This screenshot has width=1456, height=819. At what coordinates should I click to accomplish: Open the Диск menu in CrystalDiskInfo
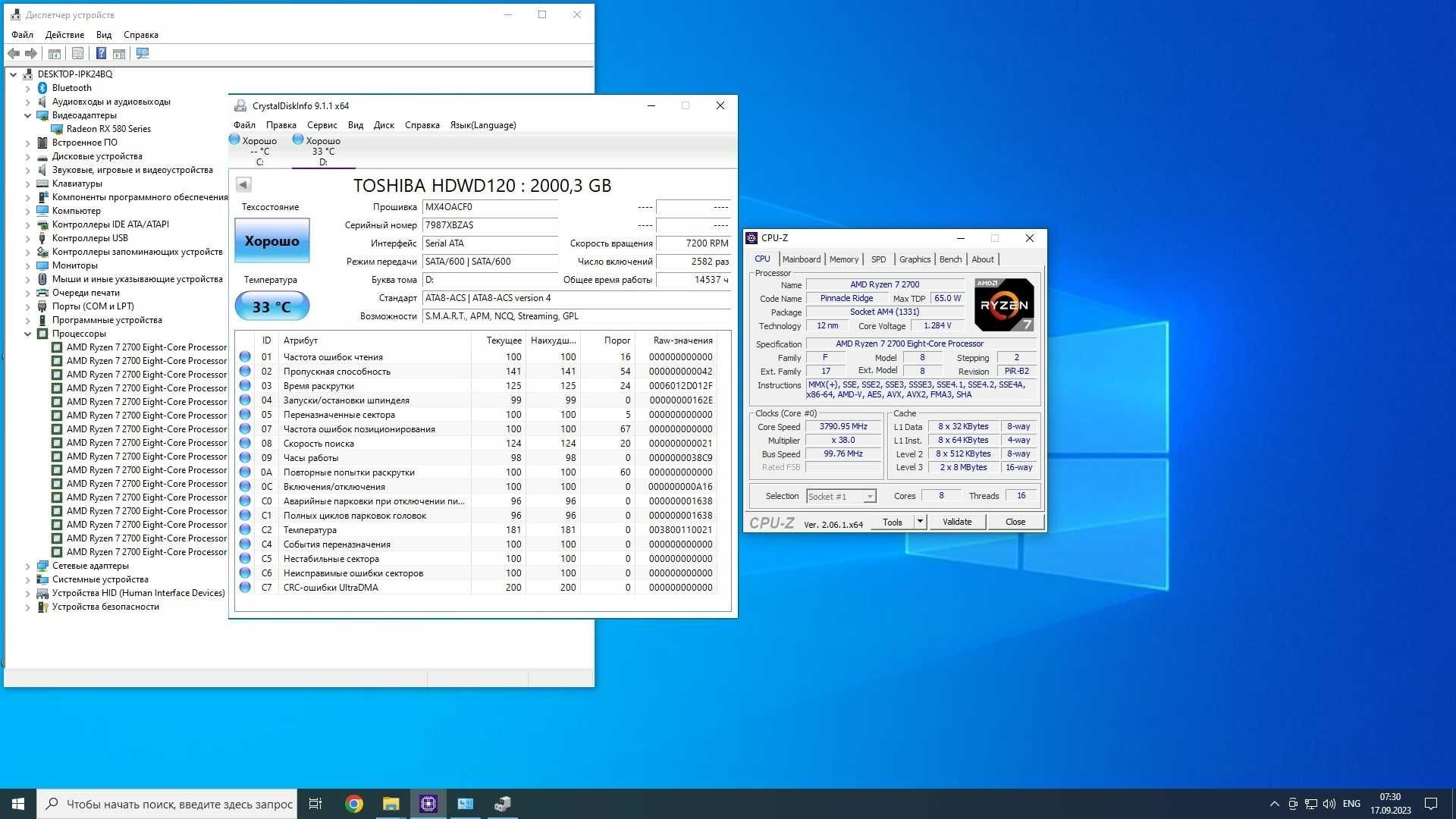pos(384,125)
